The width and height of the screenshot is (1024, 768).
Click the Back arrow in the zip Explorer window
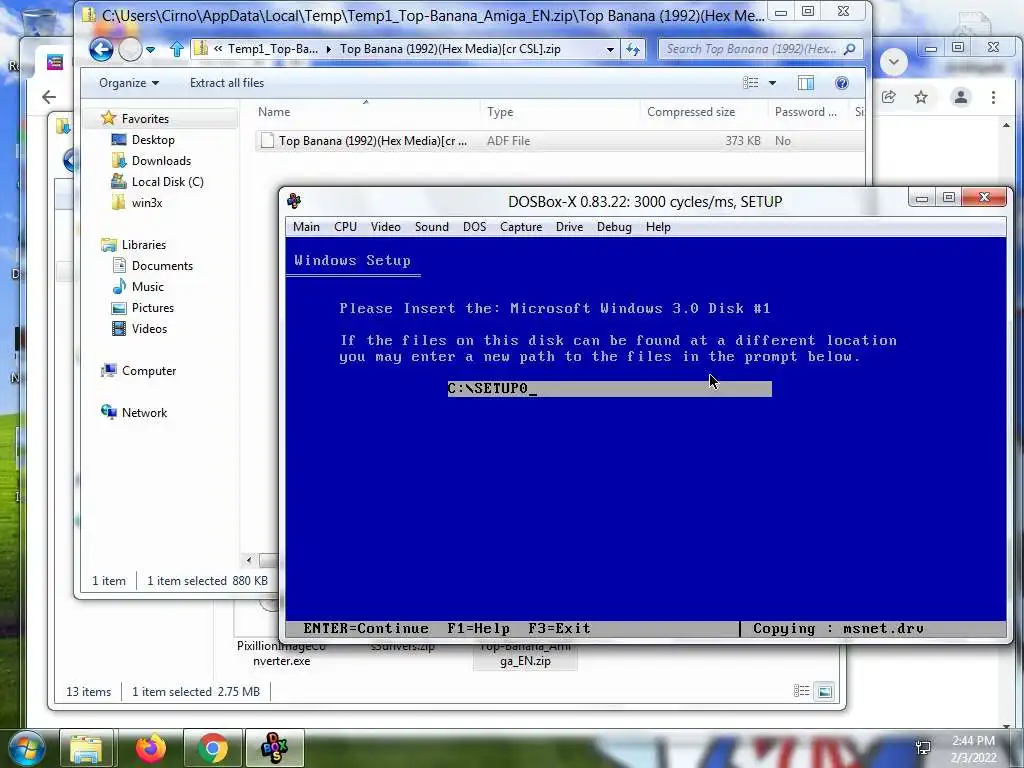coord(101,49)
